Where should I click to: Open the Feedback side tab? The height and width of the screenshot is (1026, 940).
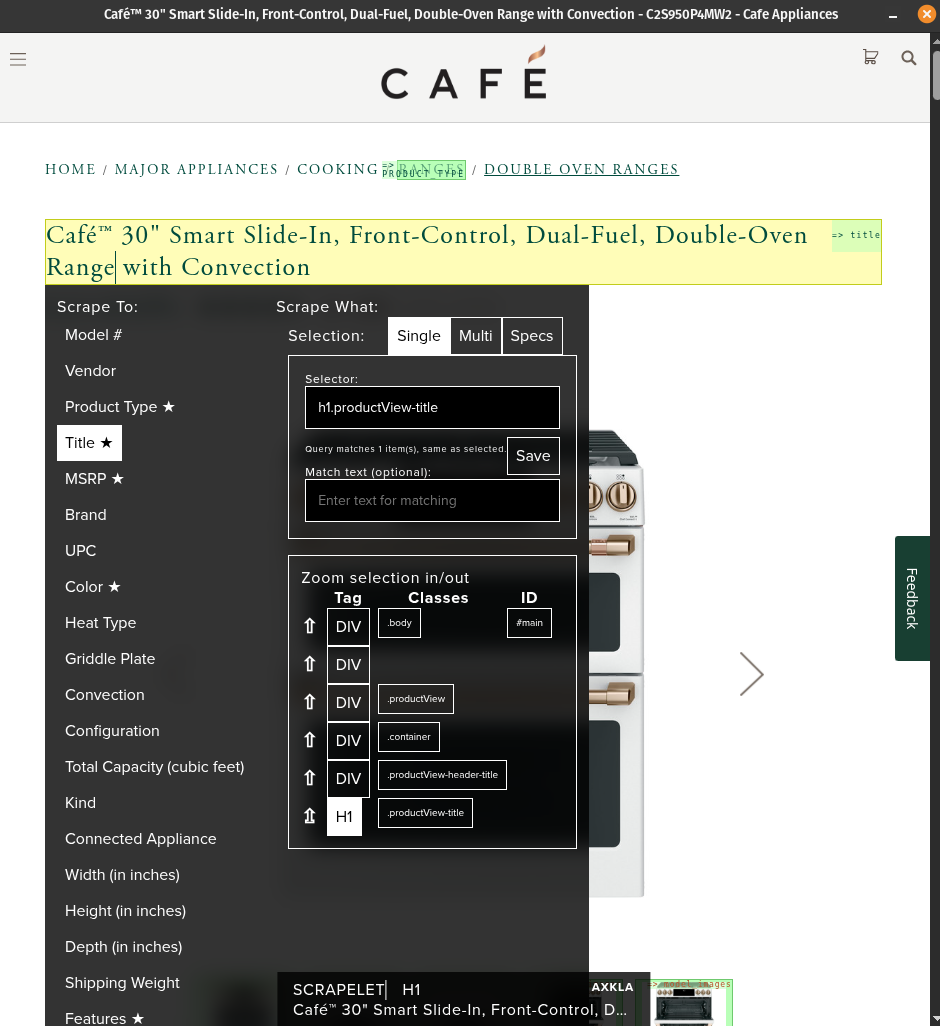click(x=911, y=598)
